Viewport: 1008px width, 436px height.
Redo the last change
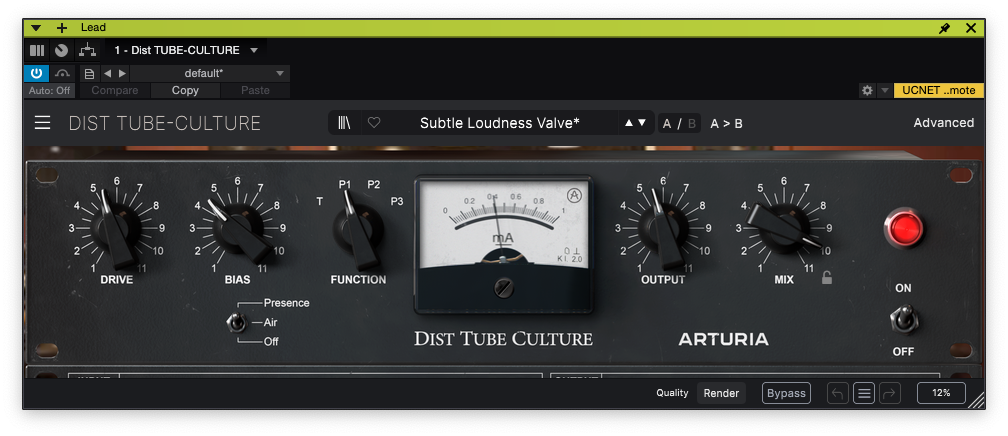tap(890, 393)
